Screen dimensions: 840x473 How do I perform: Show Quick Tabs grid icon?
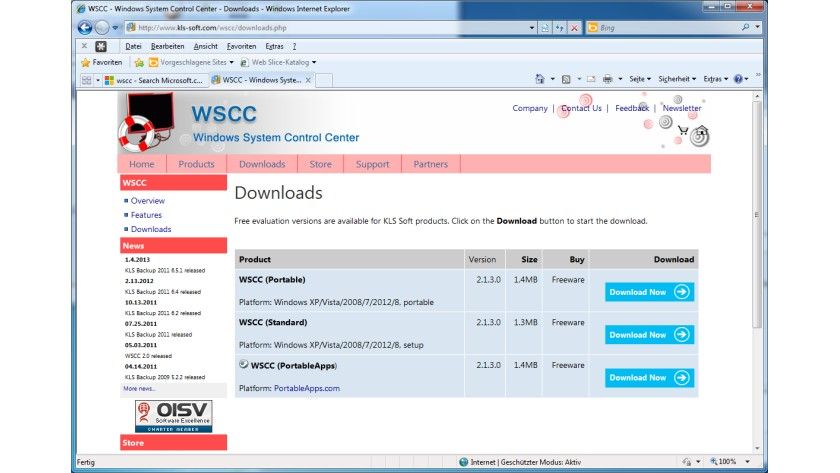point(86,80)
